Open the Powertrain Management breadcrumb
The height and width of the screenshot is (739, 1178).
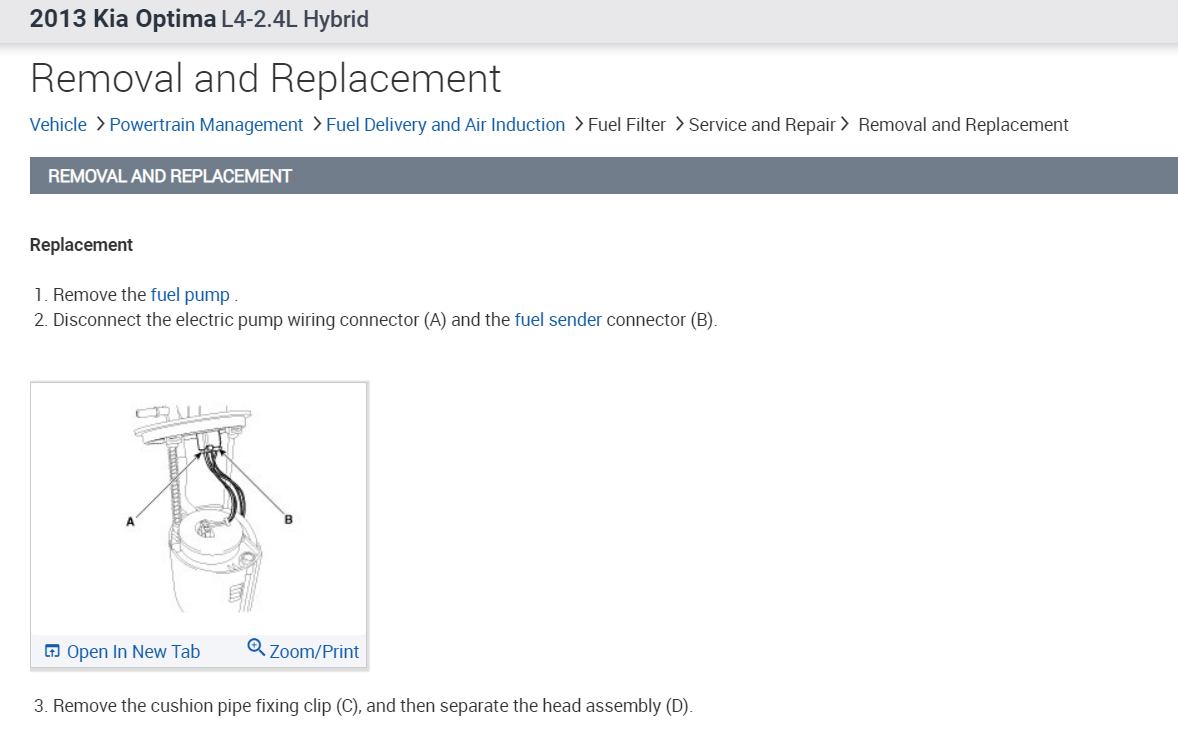(206, 125)
